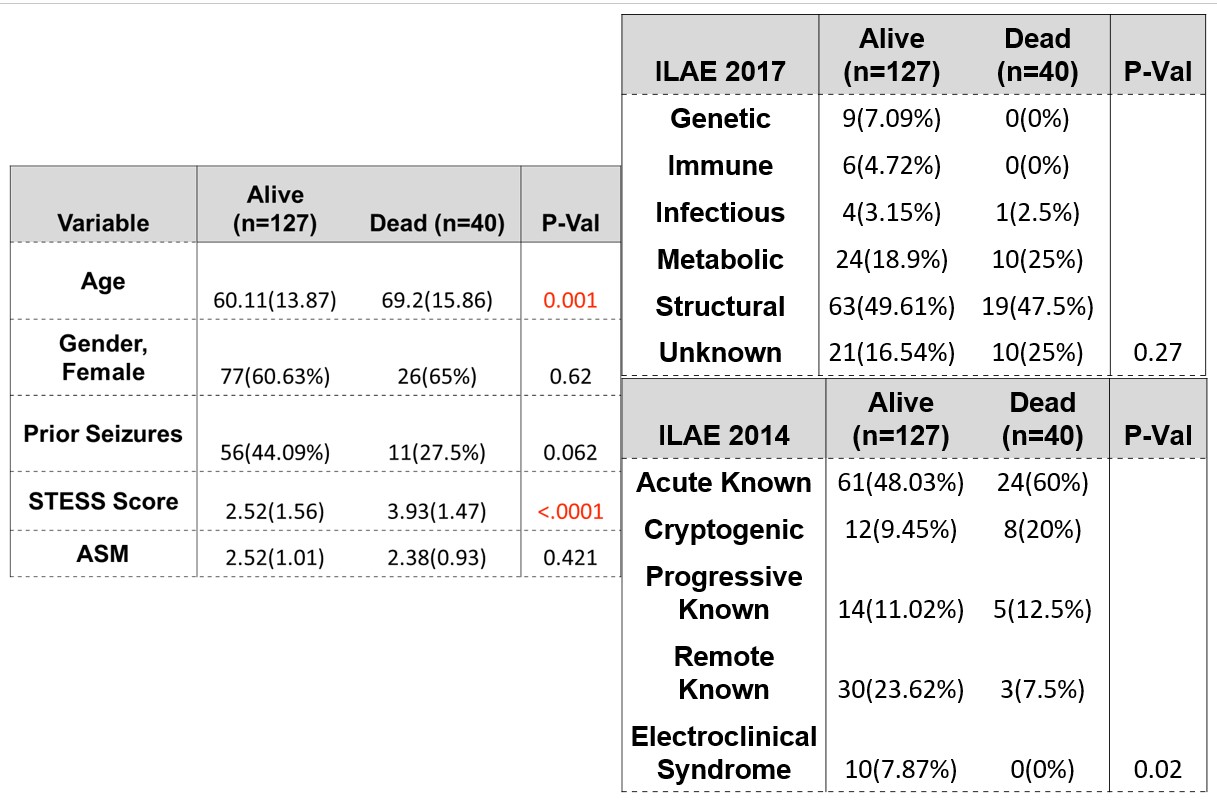Select the Acute Known row label
The width and height of the screenshot is (1217, 805).
pos(724,483)
